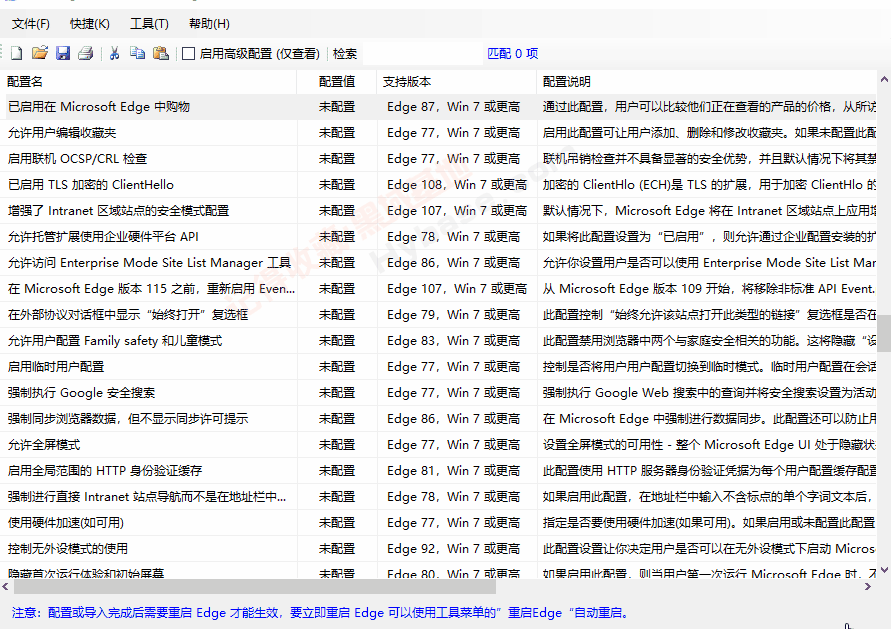Open the 工具(T) menu

pos(149,24)
